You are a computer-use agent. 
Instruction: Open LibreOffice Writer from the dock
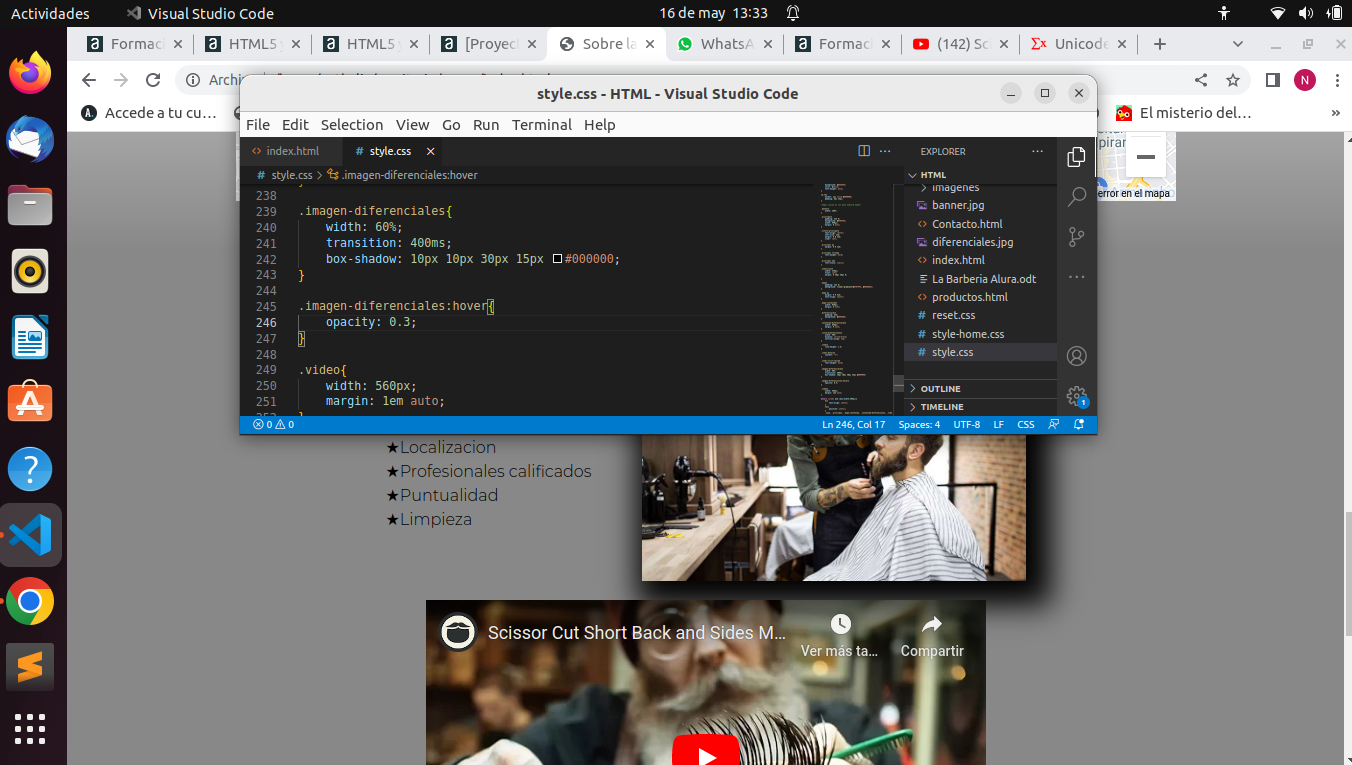click(x=30, y=337)
